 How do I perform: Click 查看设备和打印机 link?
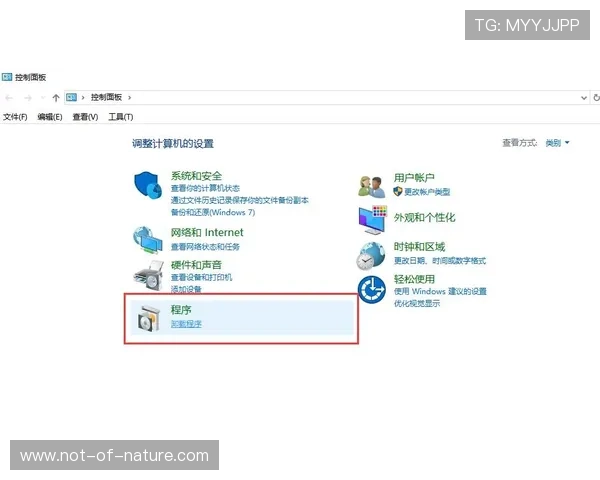point(201,277)
